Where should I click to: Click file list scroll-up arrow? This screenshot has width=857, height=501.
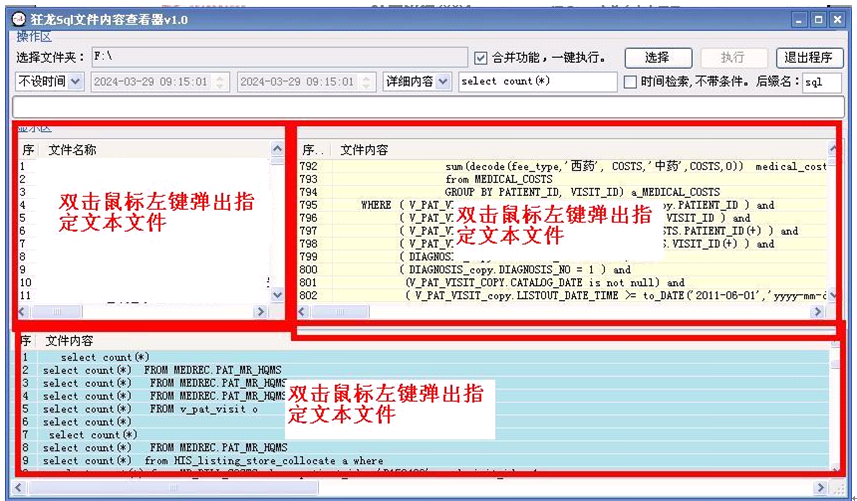pos(278,149)
